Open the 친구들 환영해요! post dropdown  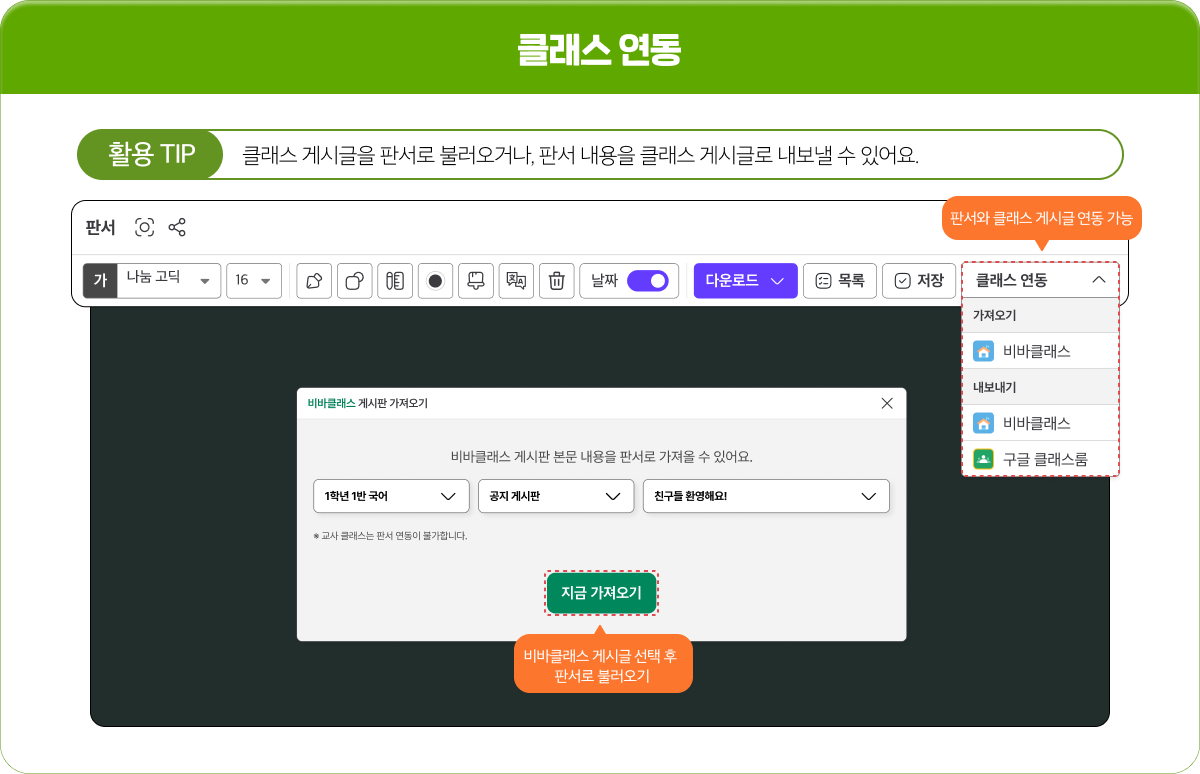[766, 496]
